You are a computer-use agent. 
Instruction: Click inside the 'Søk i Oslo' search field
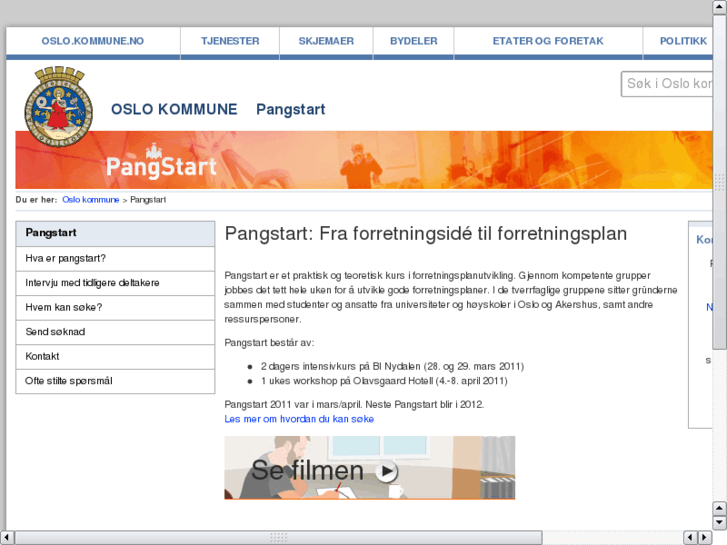click(667, 84)
